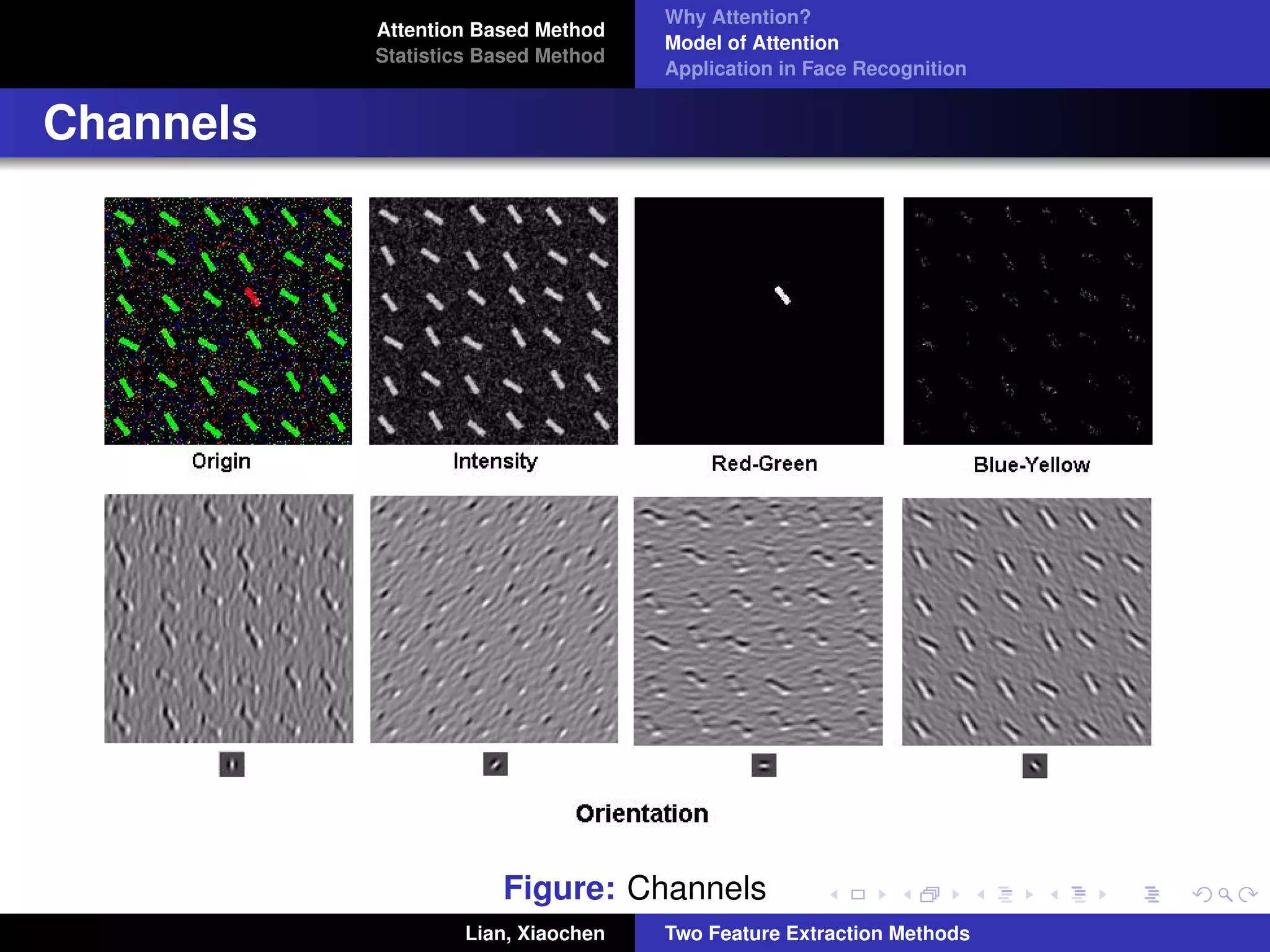Click the frame stack navigation icon
The image size is (1270, 952).
pyautogui.click(x=930, y=894)
